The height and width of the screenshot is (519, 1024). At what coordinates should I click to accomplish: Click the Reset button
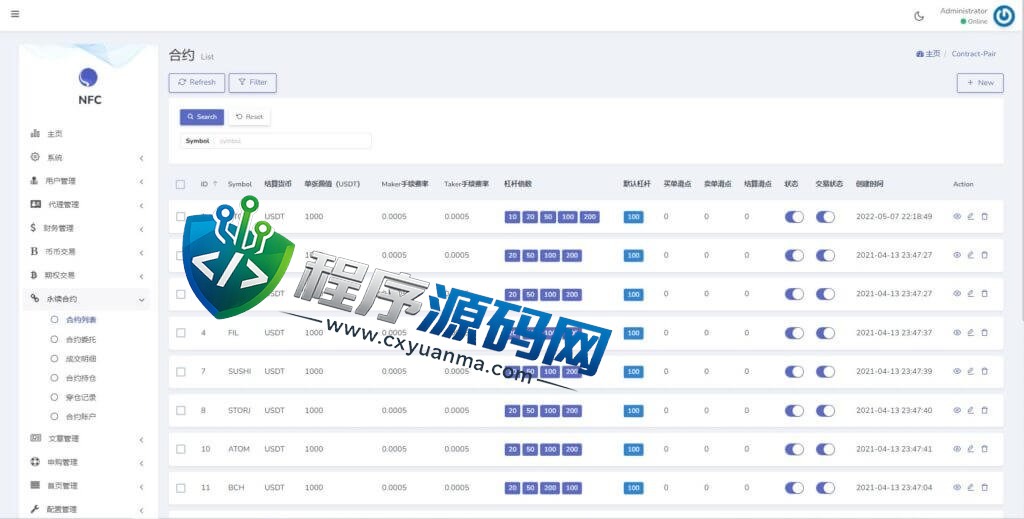pyautogui.click(x=249, y=117)
